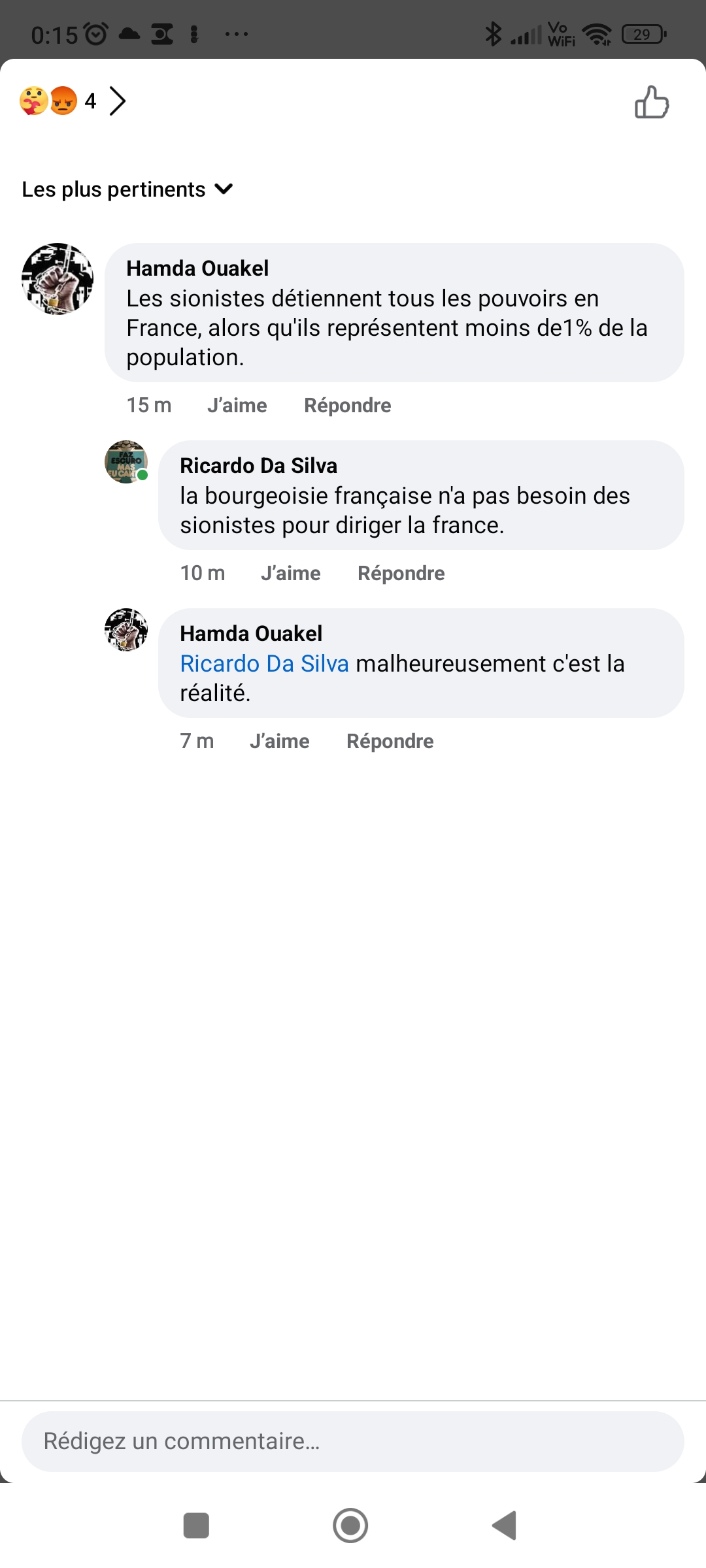Screen dimensions: 706x1568
Task: Tap Ricardo Da Silva's profile picture
Action: point(126,462)
